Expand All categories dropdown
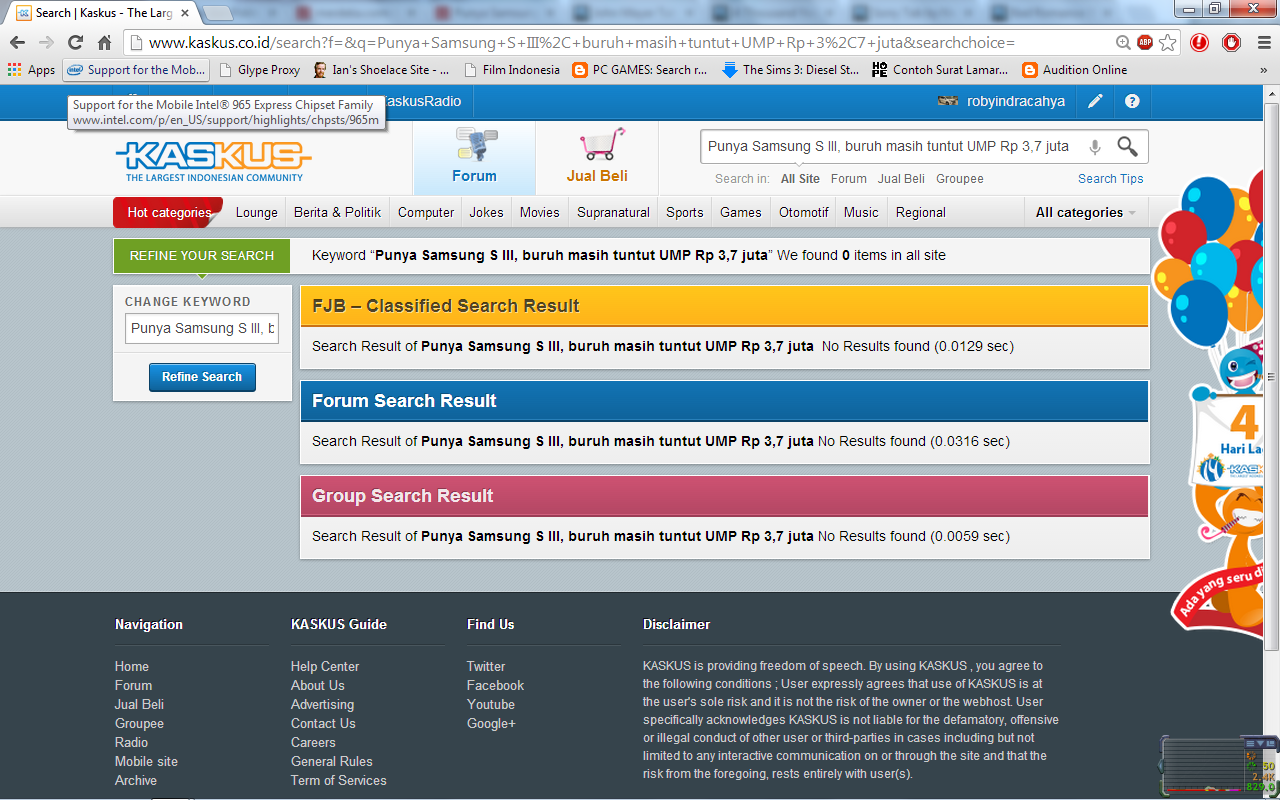Viewport: 1280px width, 800px height. click(1086, 212)
